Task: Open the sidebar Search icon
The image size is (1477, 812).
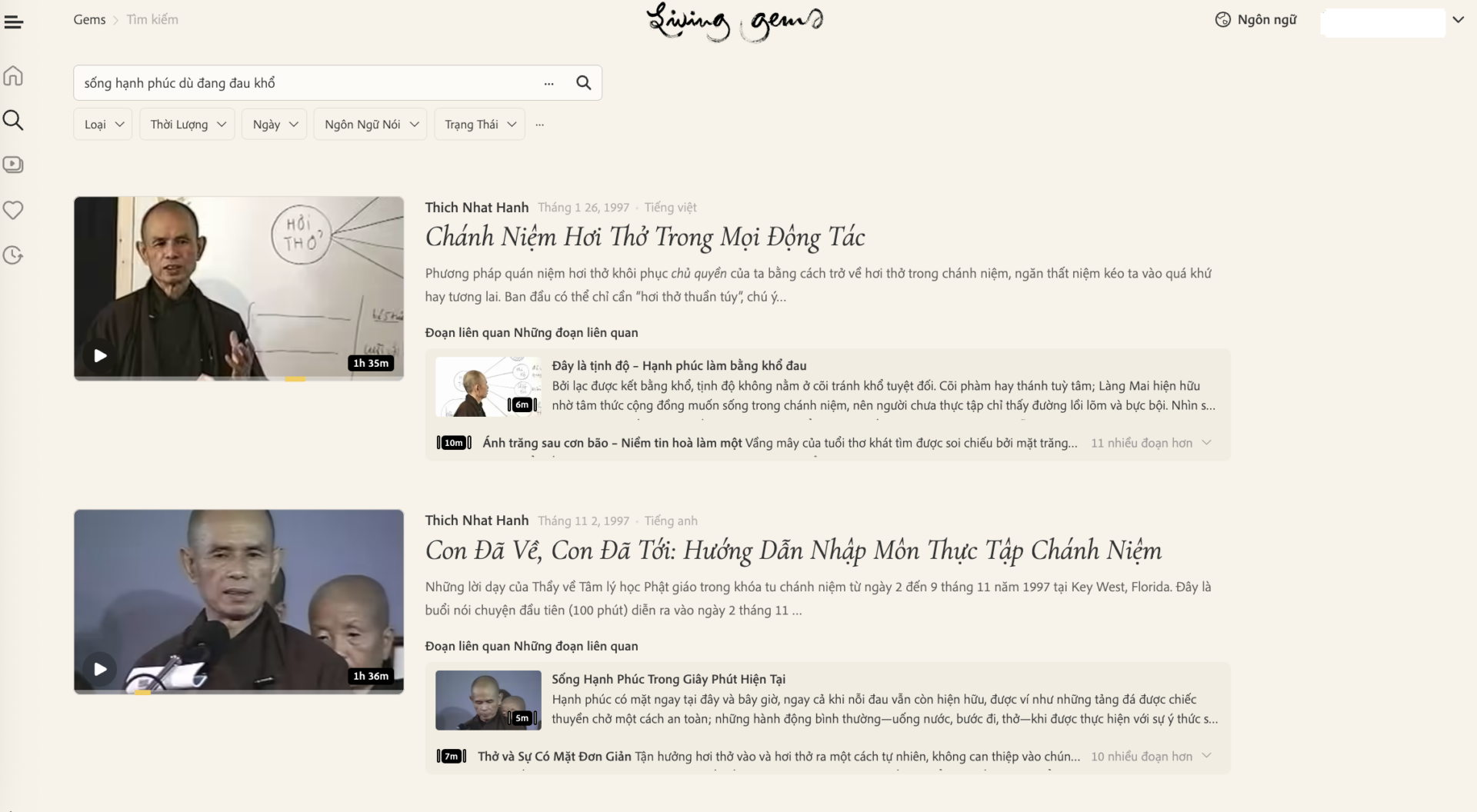Action: pyautogui.click(x=13, y=120)
